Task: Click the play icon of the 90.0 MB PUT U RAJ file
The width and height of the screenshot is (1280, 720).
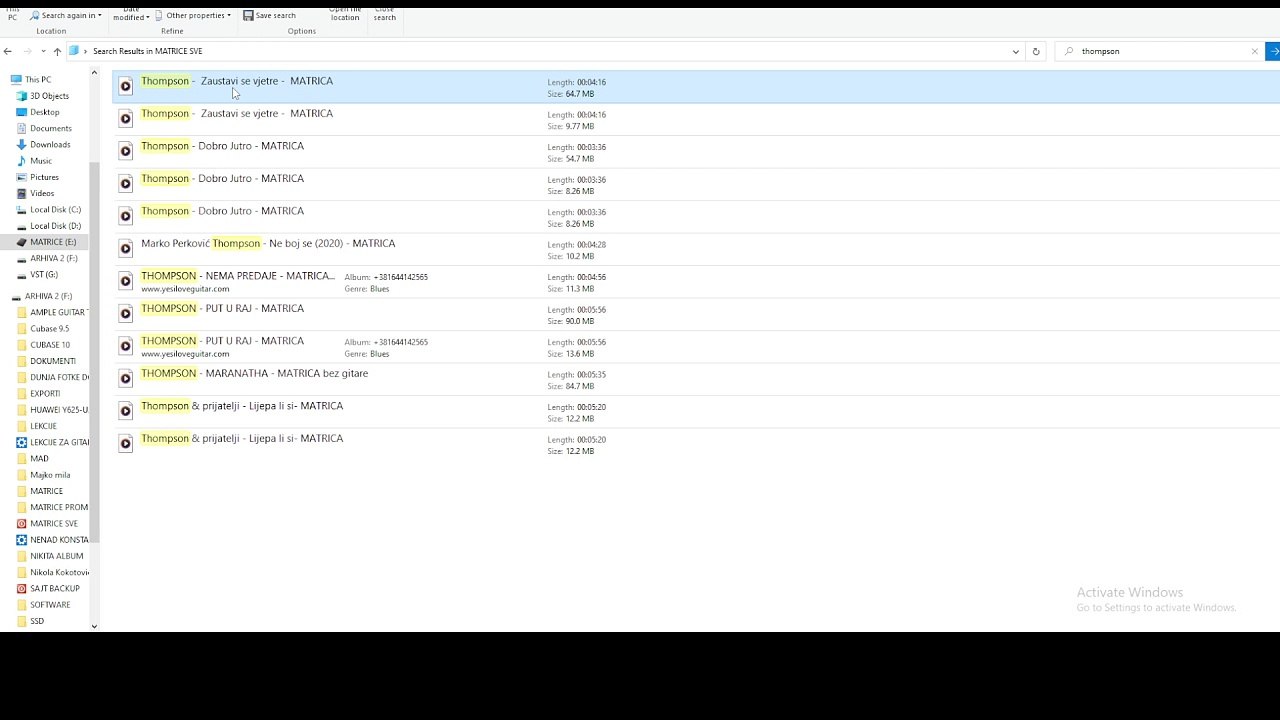Action: [x=125, y=314]
